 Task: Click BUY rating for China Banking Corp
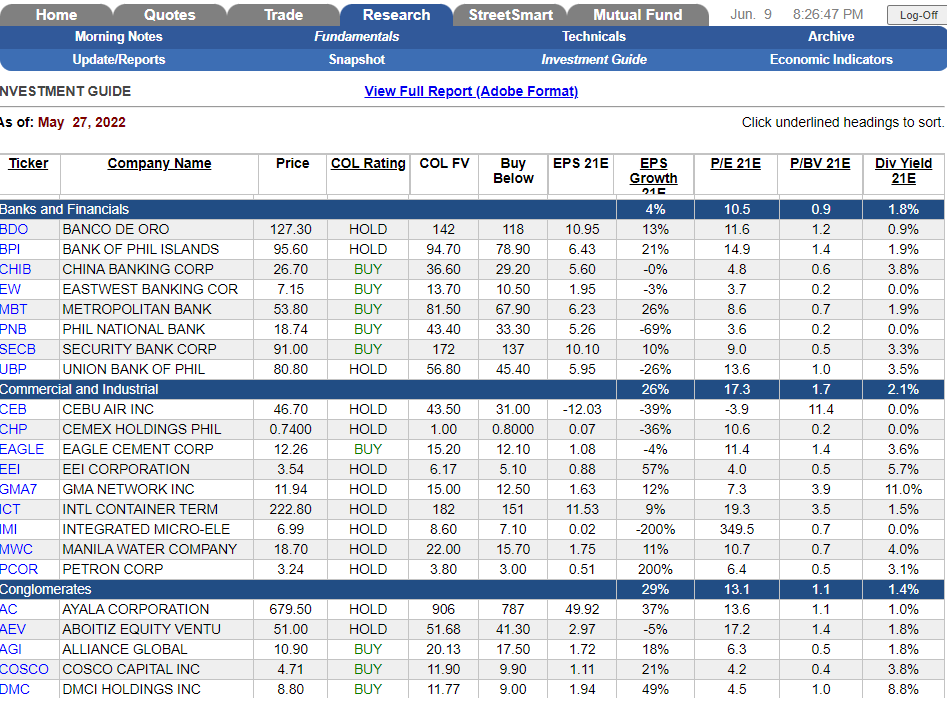click(x=368, y=269)
